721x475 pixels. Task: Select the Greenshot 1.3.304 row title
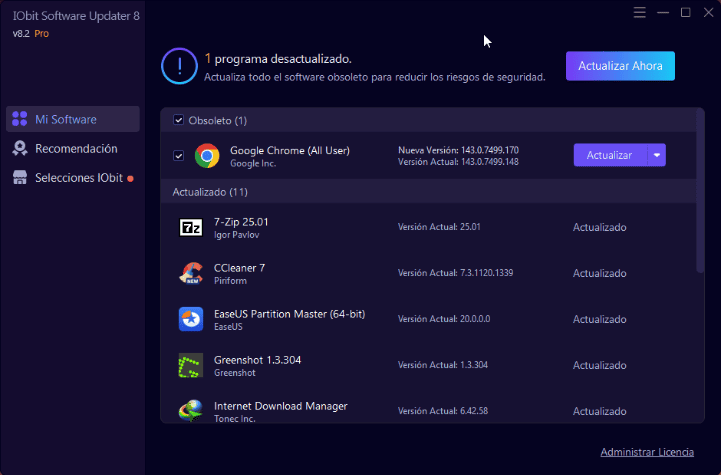coord(258,360)
